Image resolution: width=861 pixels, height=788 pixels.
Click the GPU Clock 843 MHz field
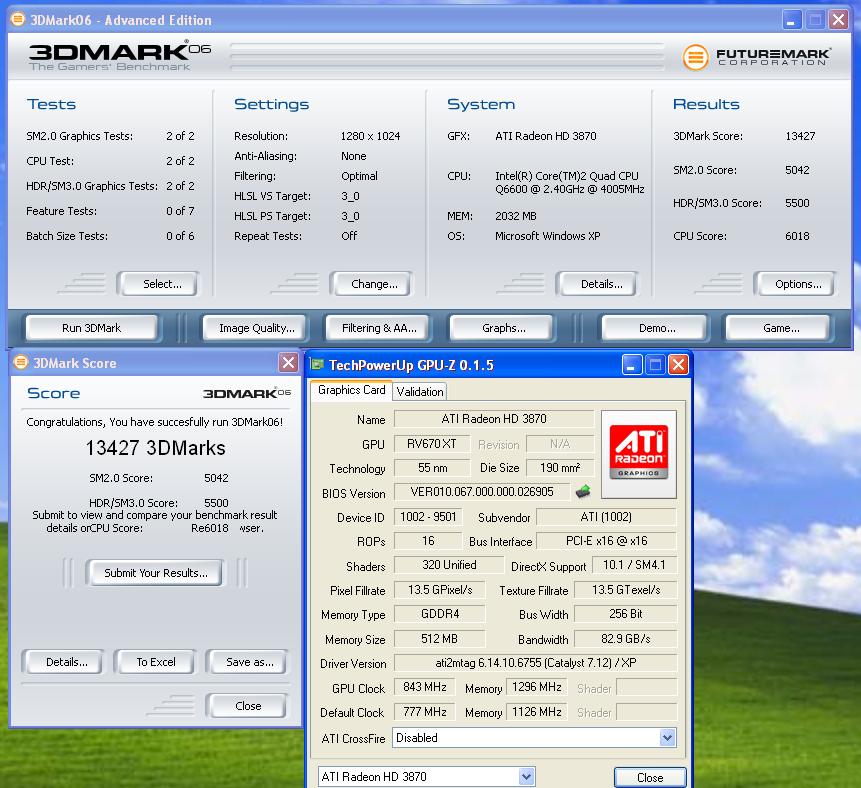pos(424,687)
